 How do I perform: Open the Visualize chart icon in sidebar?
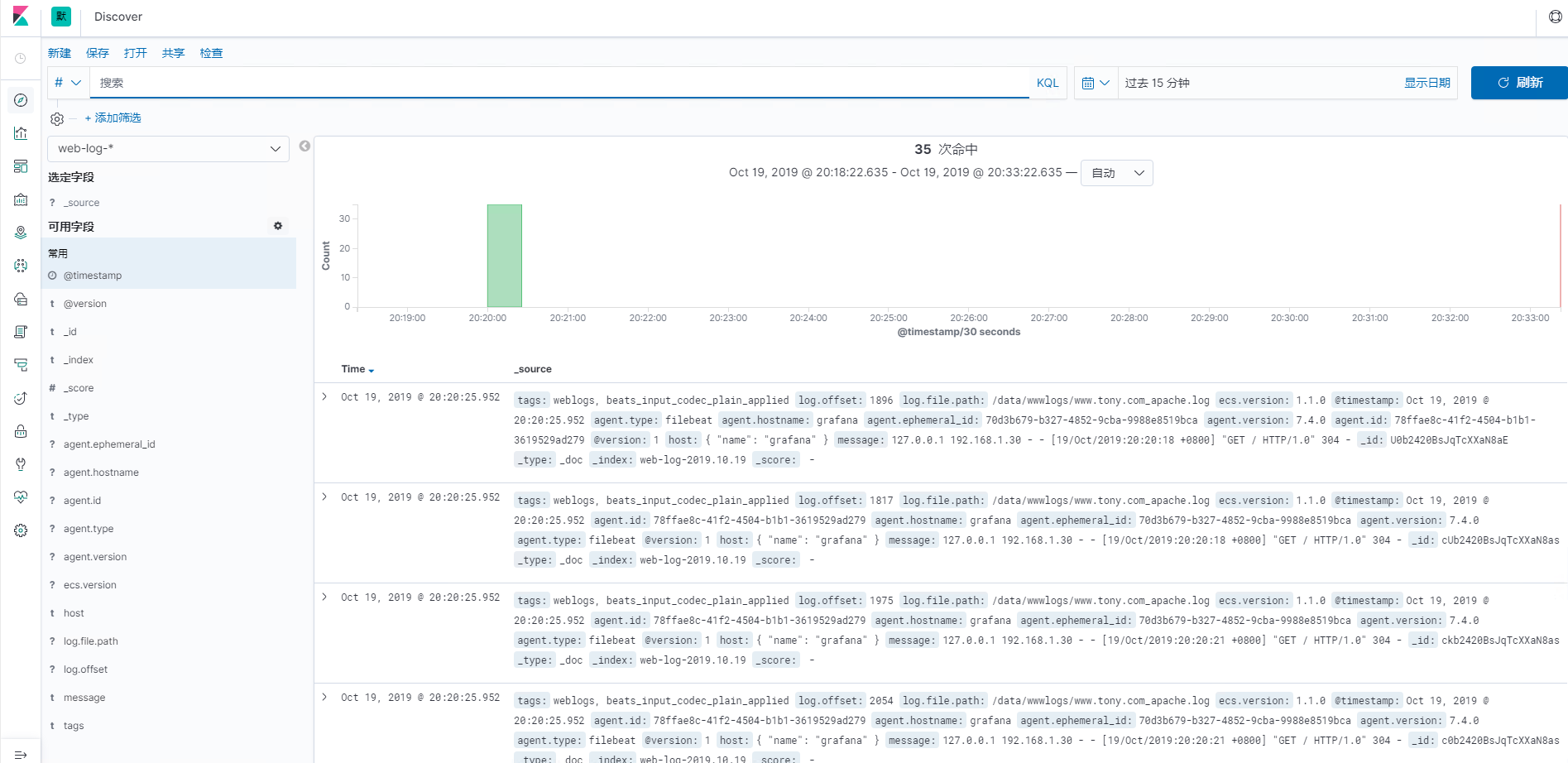(x=21, y=133)
